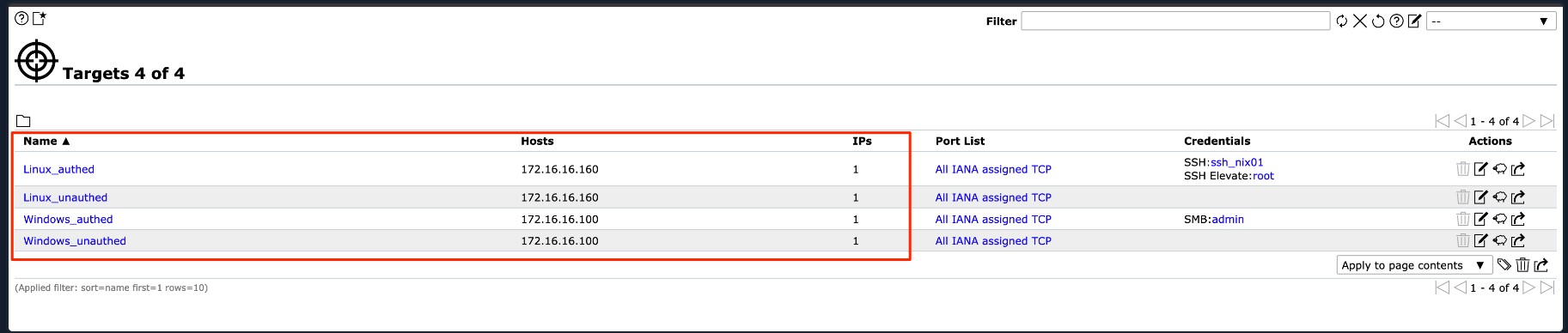Click trash icon for Windows_unauthed row
The width and height of the screenshot is (1568, 333).
[x=1462, y=241]
